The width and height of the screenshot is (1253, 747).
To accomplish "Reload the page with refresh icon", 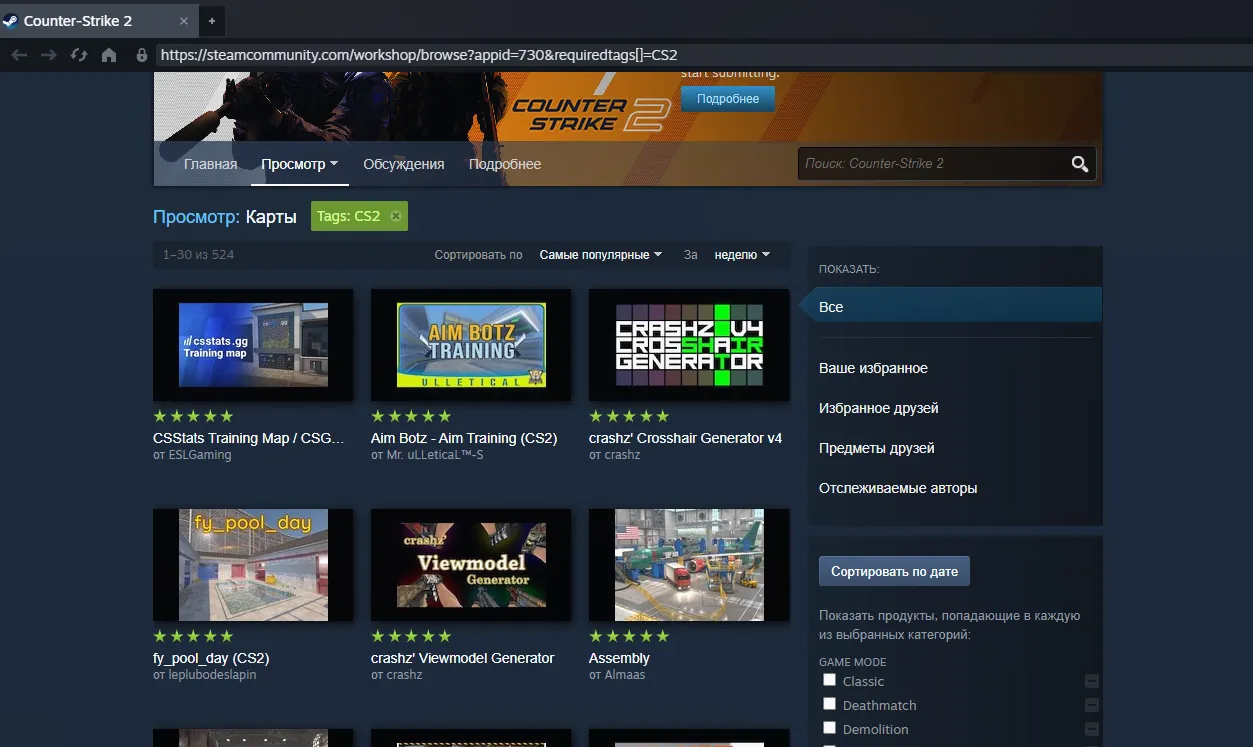I will pyautogui.click(x=79, y=55).
